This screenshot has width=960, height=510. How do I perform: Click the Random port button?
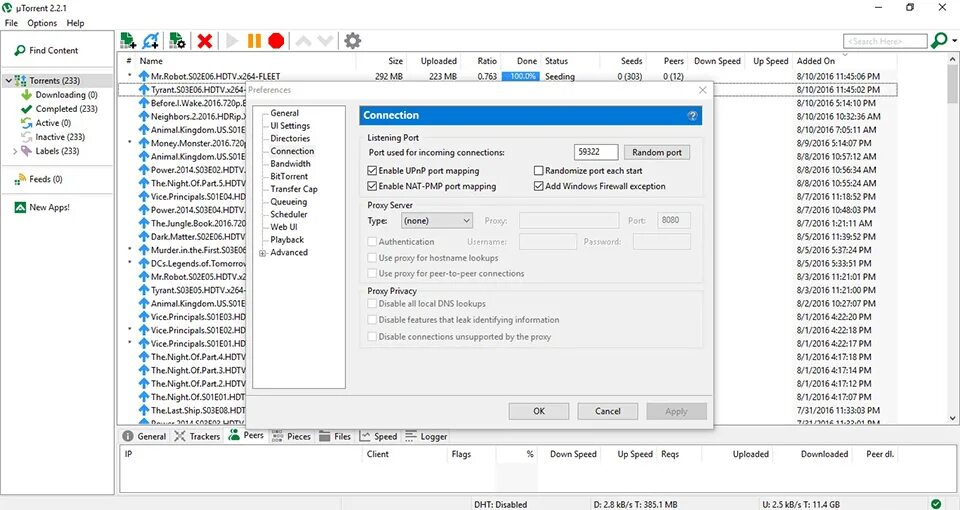[x=657, y=152]
